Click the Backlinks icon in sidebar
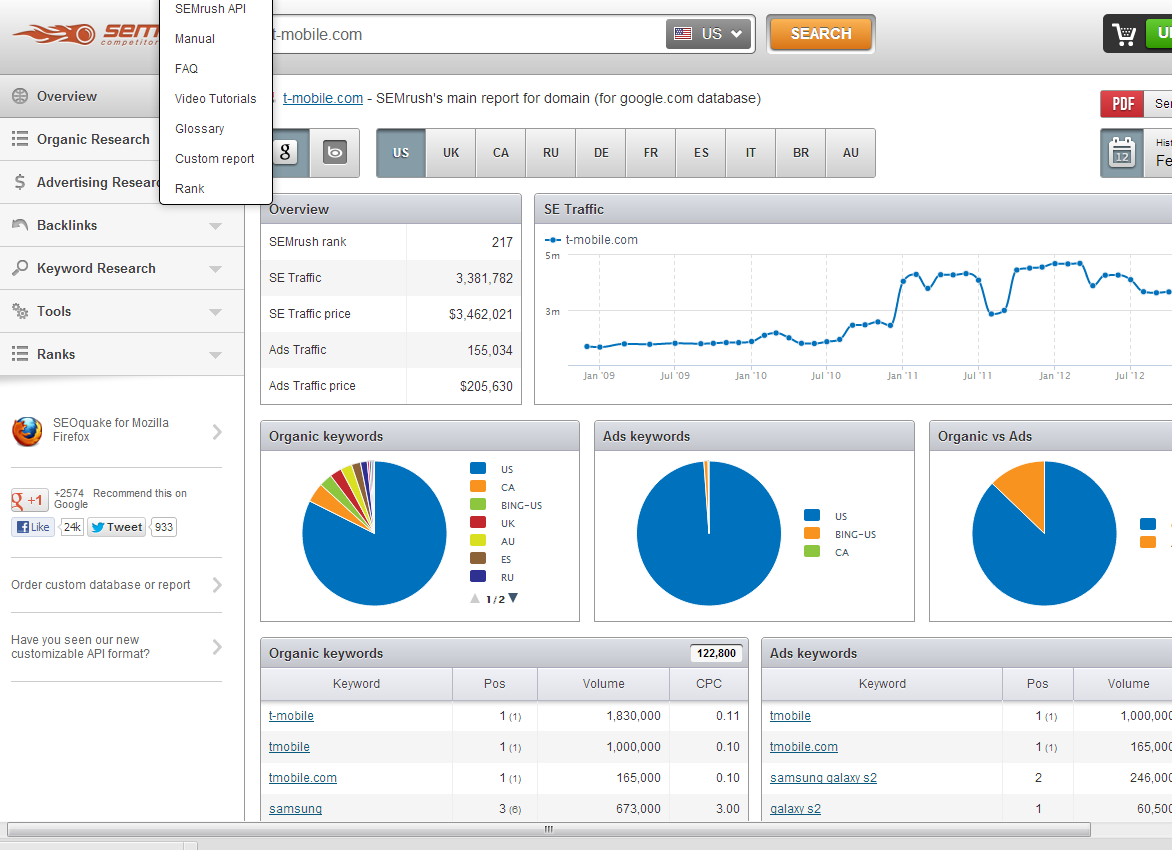 click(20, 224)
